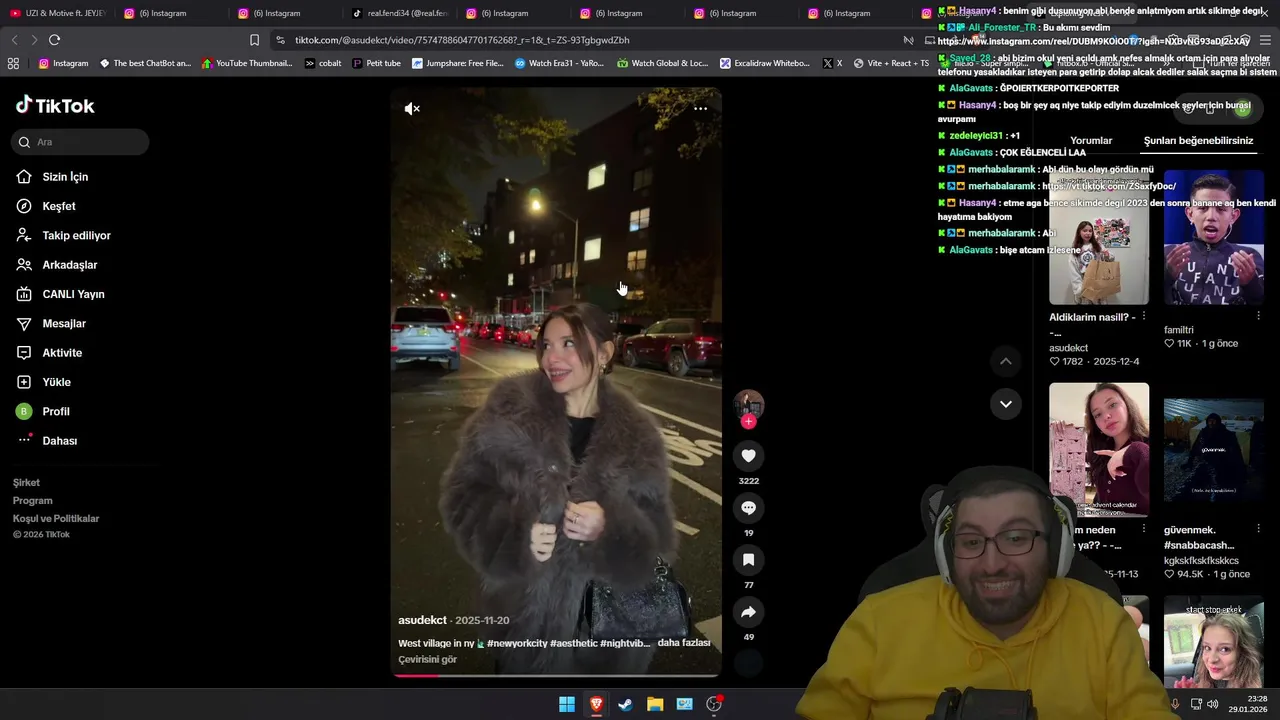Expand Program footer section
The width and height of the screenshot is (1280, 720).
[32, 501]
